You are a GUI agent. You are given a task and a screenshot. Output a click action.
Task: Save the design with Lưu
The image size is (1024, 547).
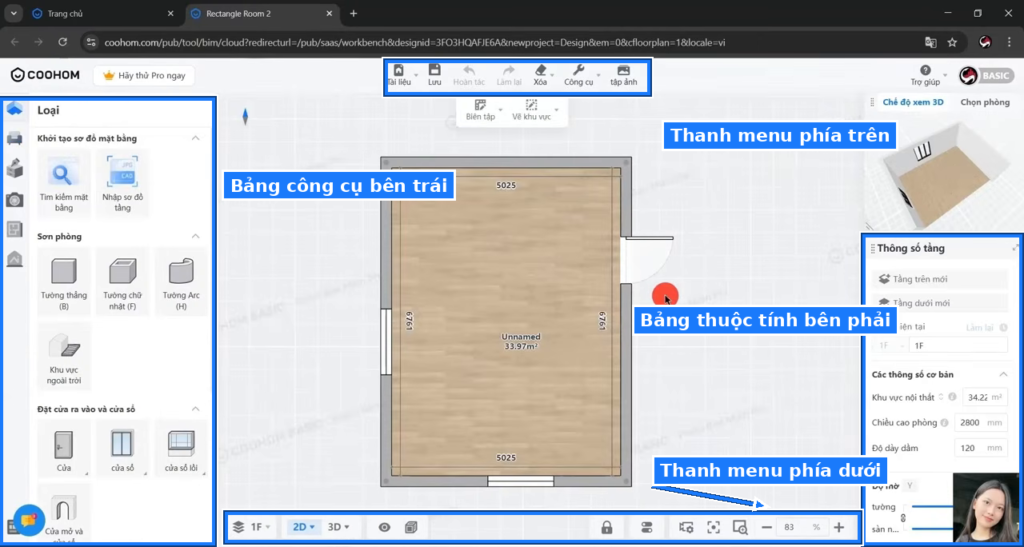coord(434,75)
